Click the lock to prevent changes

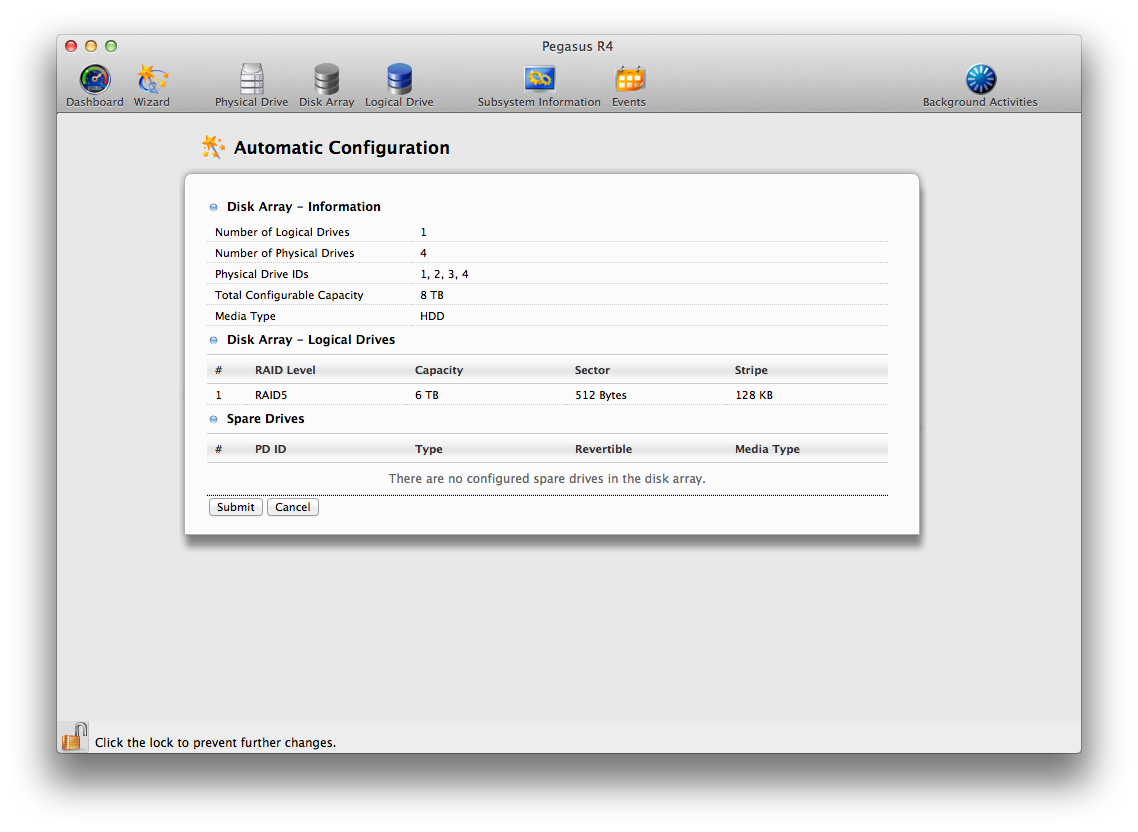click(x=74, y=737)
